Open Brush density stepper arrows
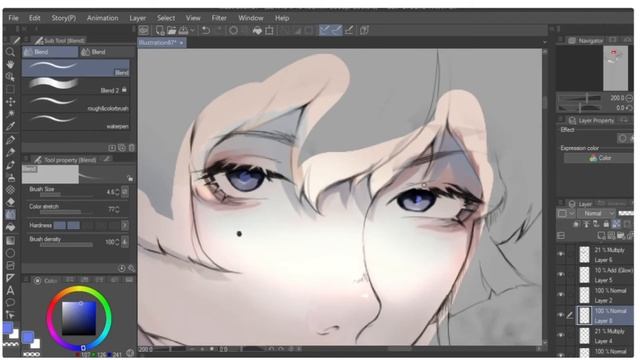 118,242
